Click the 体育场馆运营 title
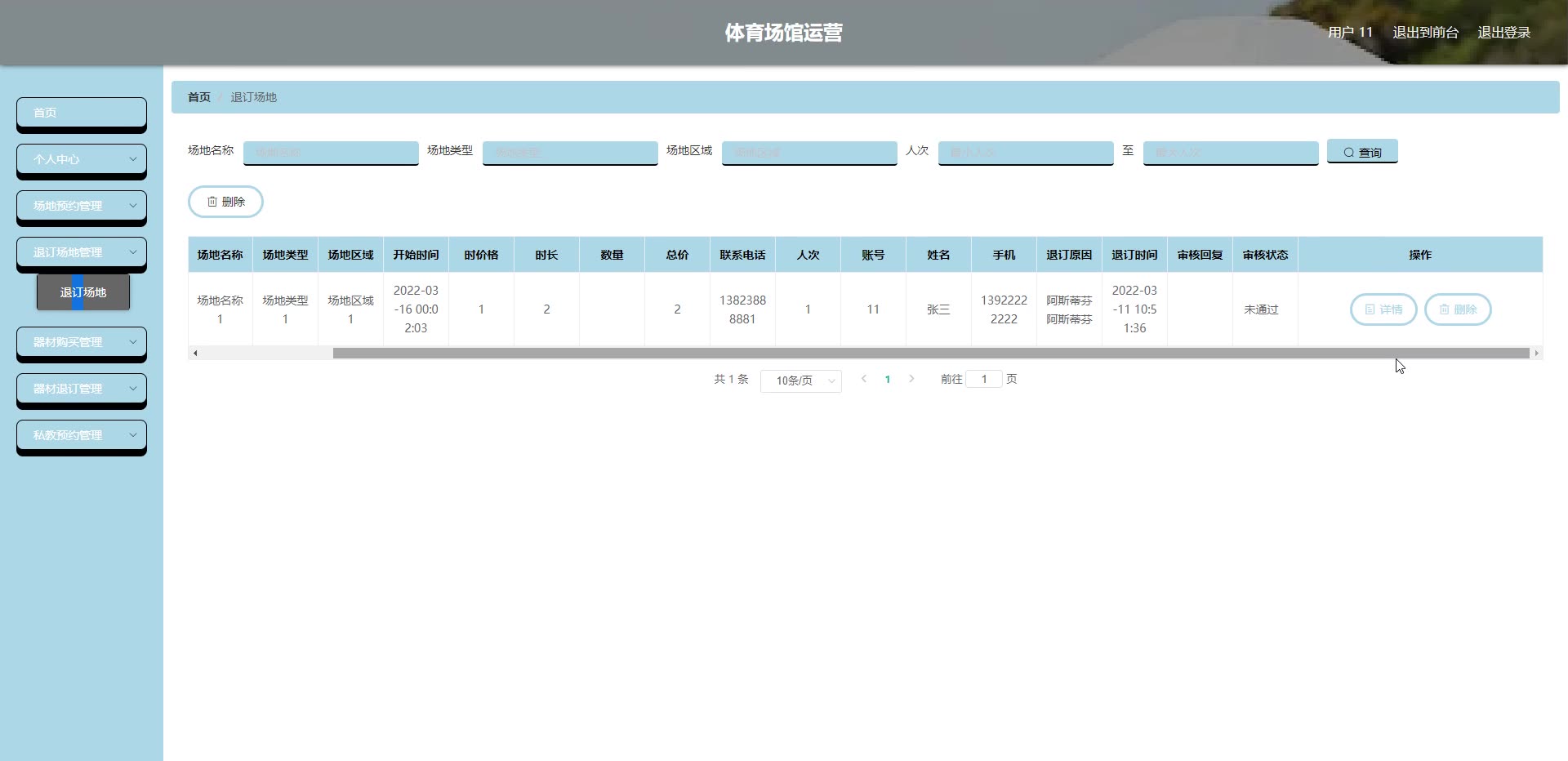 point(783,33)
